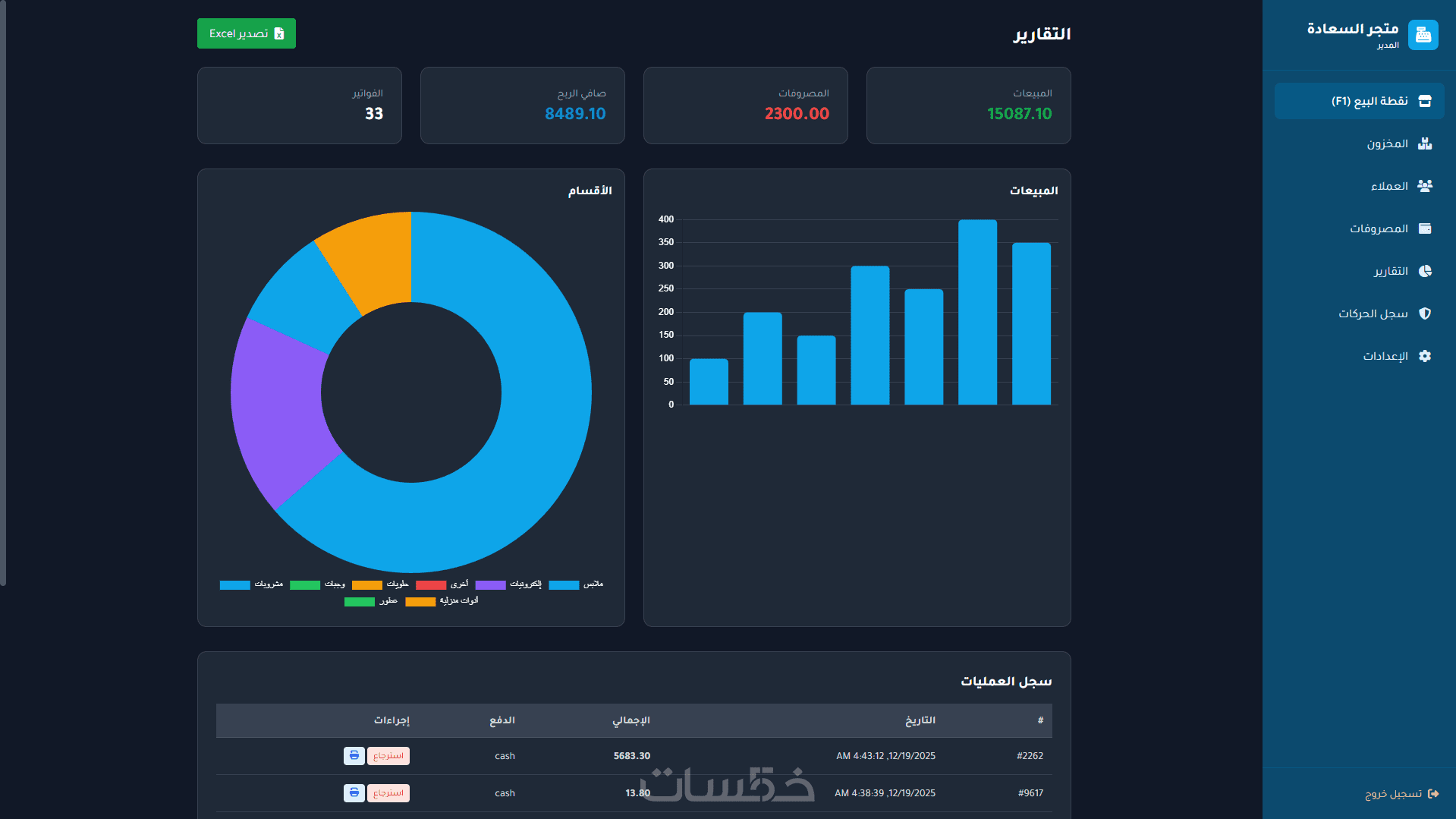Open expenses through المصروفات wallet icon
The width and height of the screenshot is (1456, 819).
[x=1424, y=228]
